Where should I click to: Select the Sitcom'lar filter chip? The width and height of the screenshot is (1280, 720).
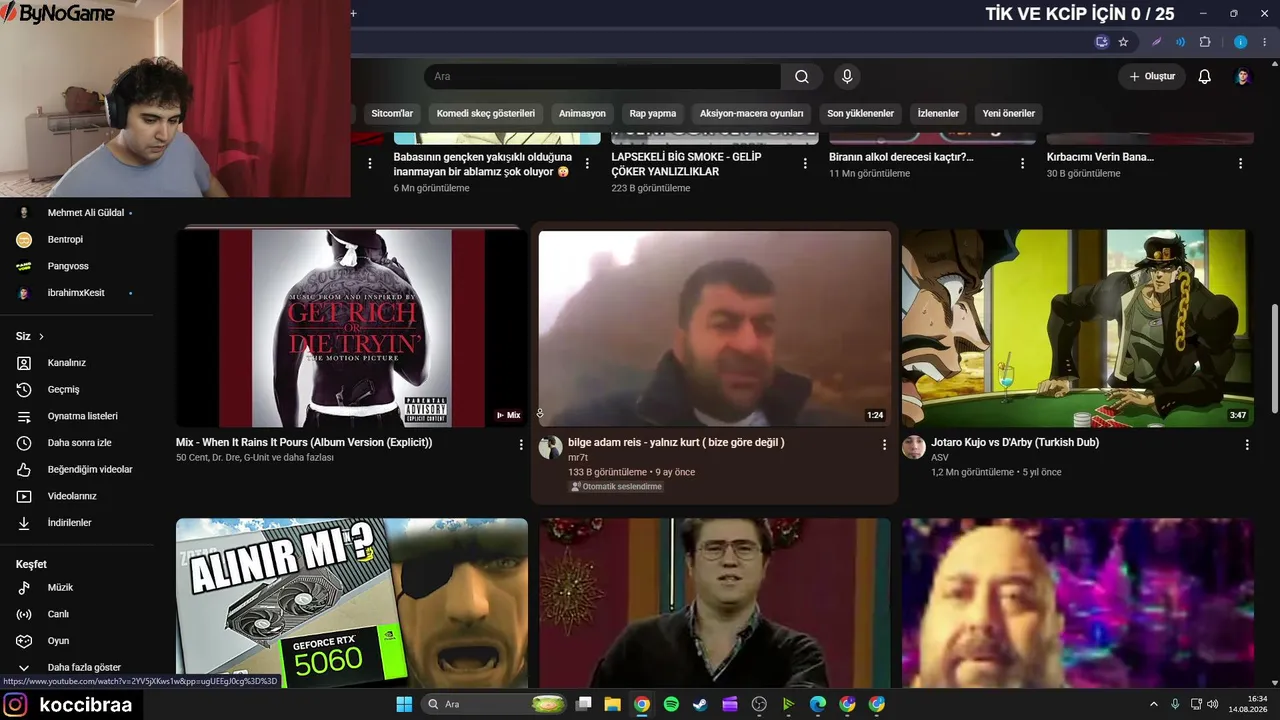(x=392, y=114)
